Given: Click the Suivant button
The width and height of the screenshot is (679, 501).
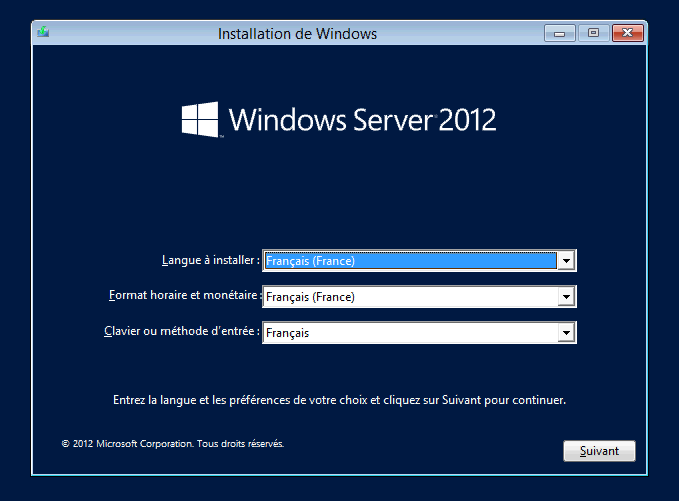Looking at the screenshot, I should [x=599, y=451].
